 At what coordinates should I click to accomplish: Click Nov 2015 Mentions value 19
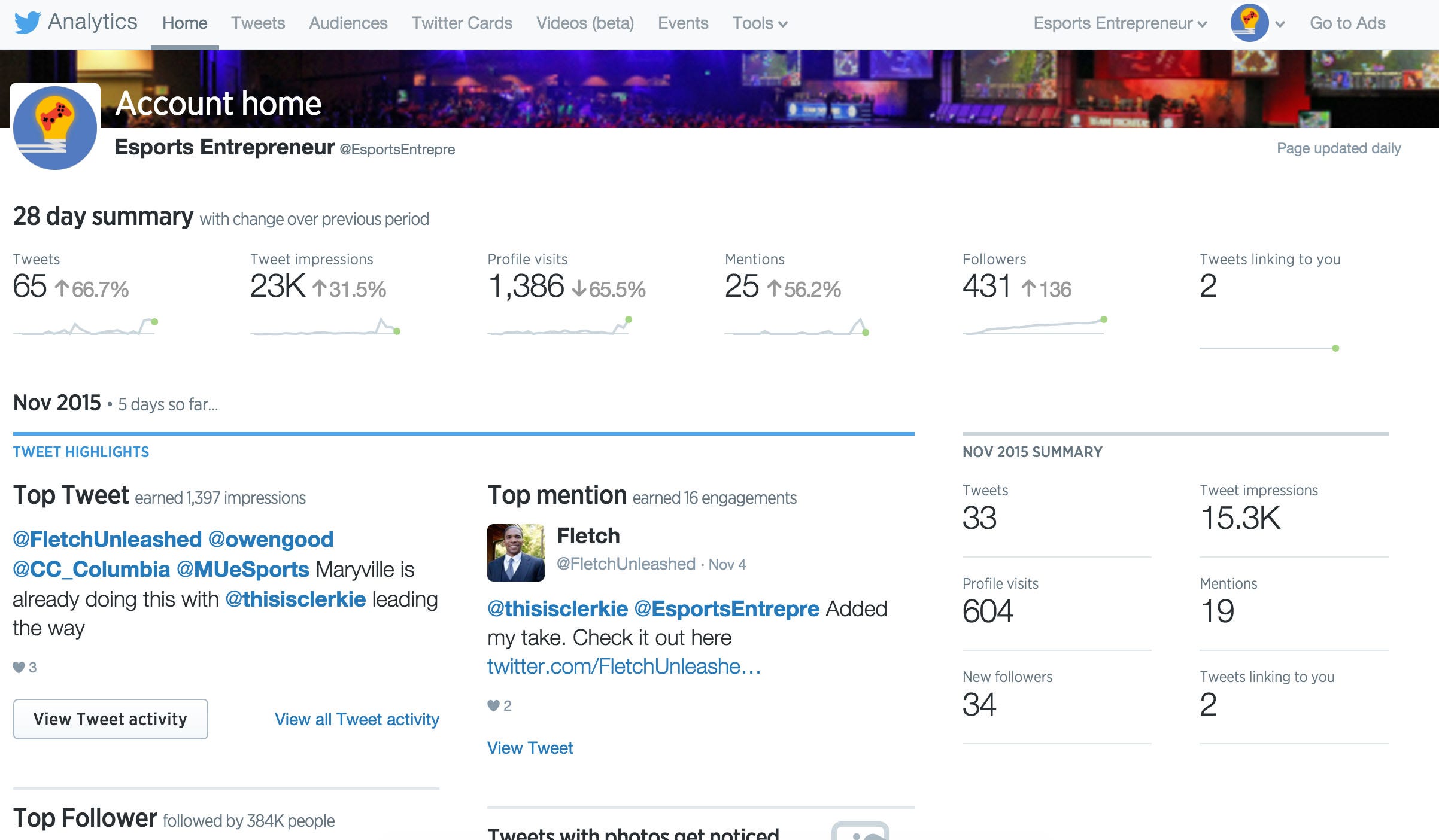pyautogui.click(x=1217, y=611)
